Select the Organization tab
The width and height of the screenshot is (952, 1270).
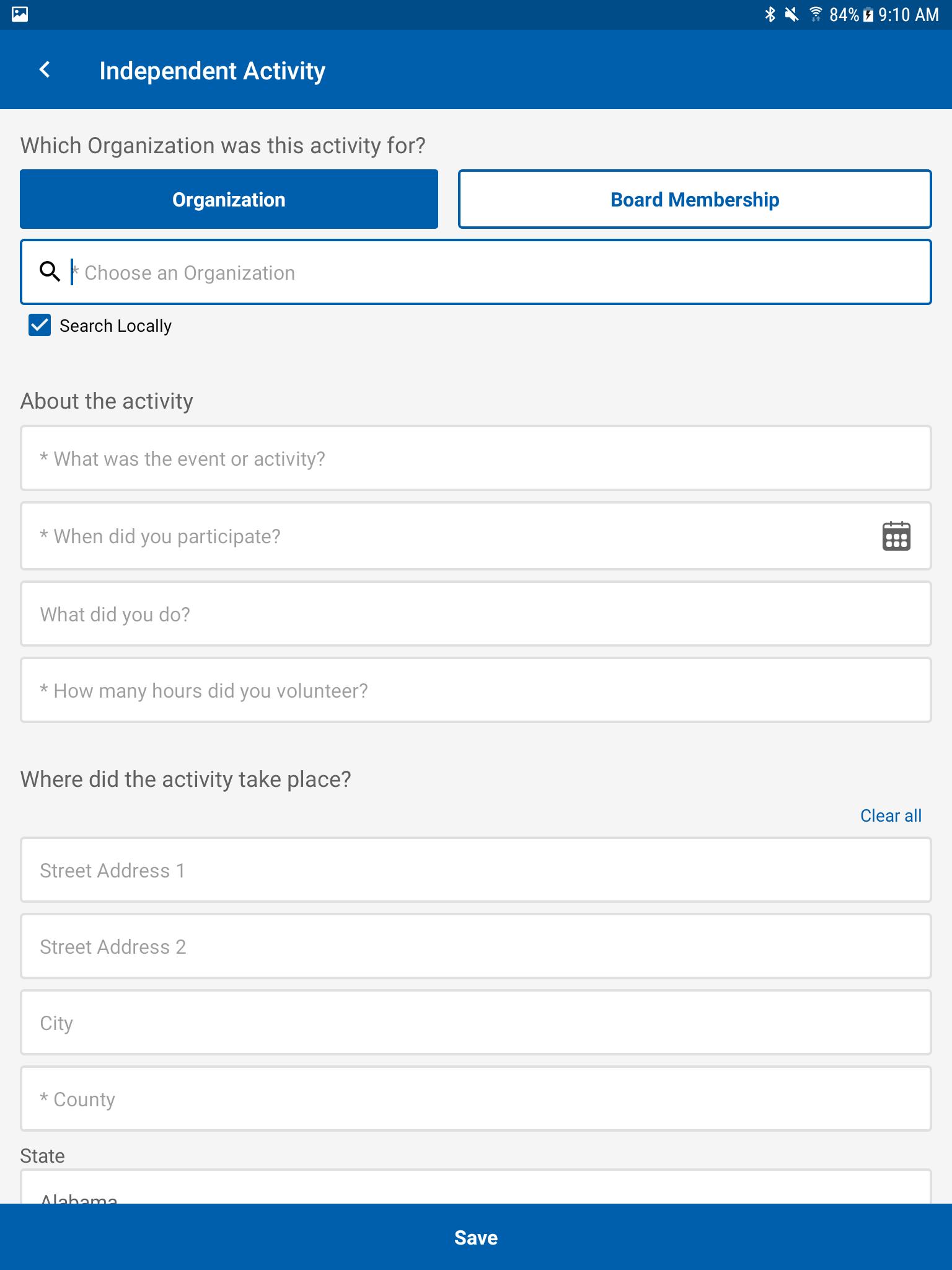pyautogui.click(x=229, y=199)
